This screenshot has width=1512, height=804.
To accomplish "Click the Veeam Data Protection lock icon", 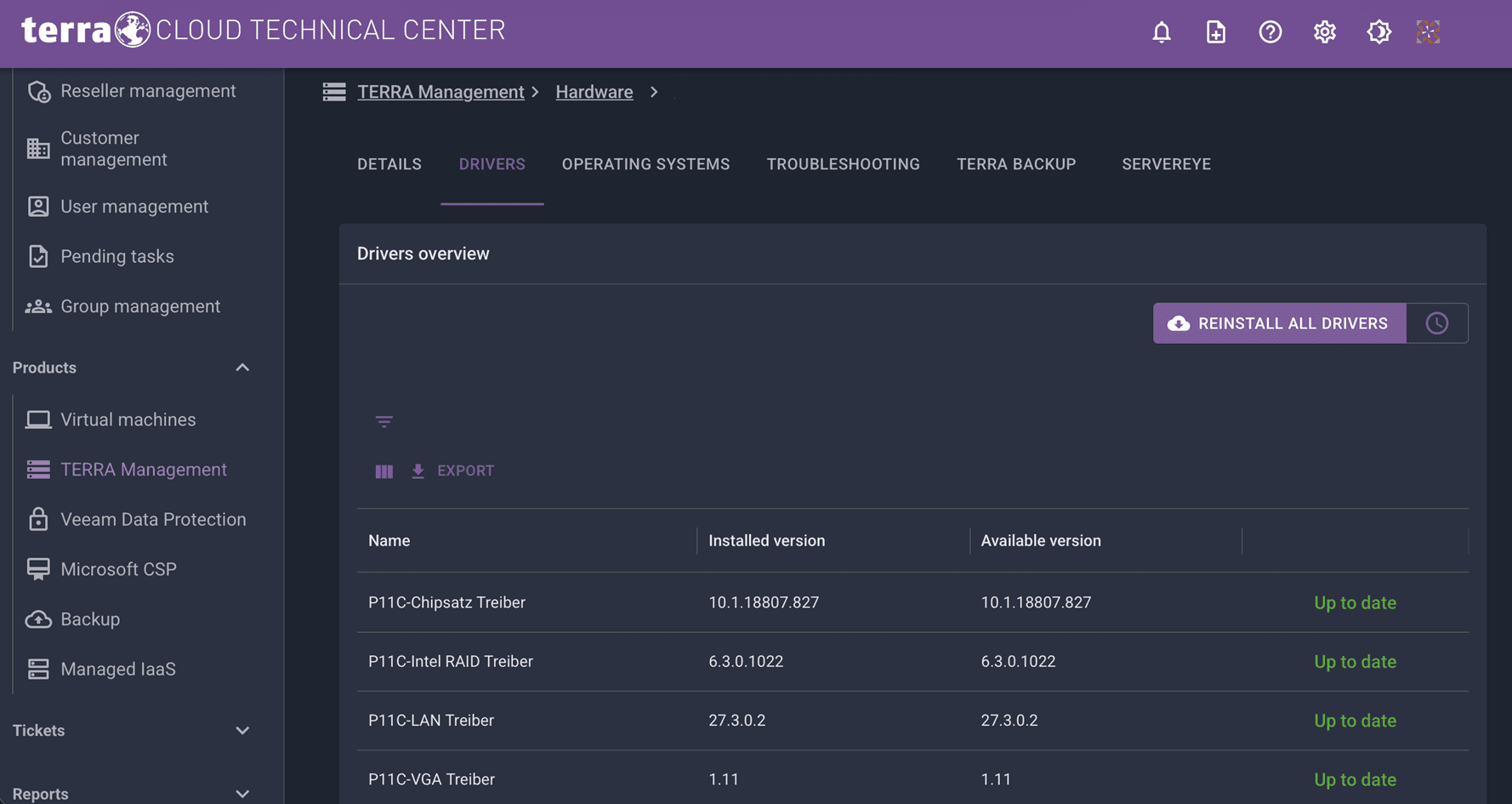I will coord(38,519).
